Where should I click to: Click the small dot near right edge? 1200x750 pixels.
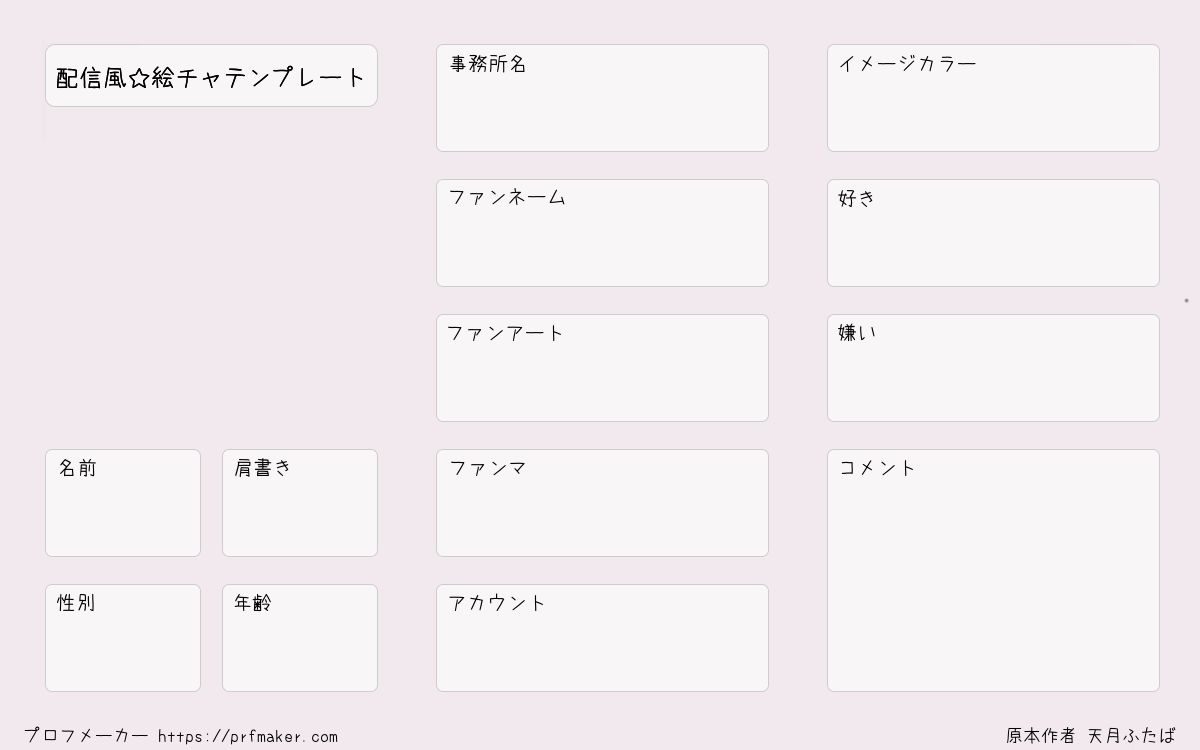pos(1186,300)
